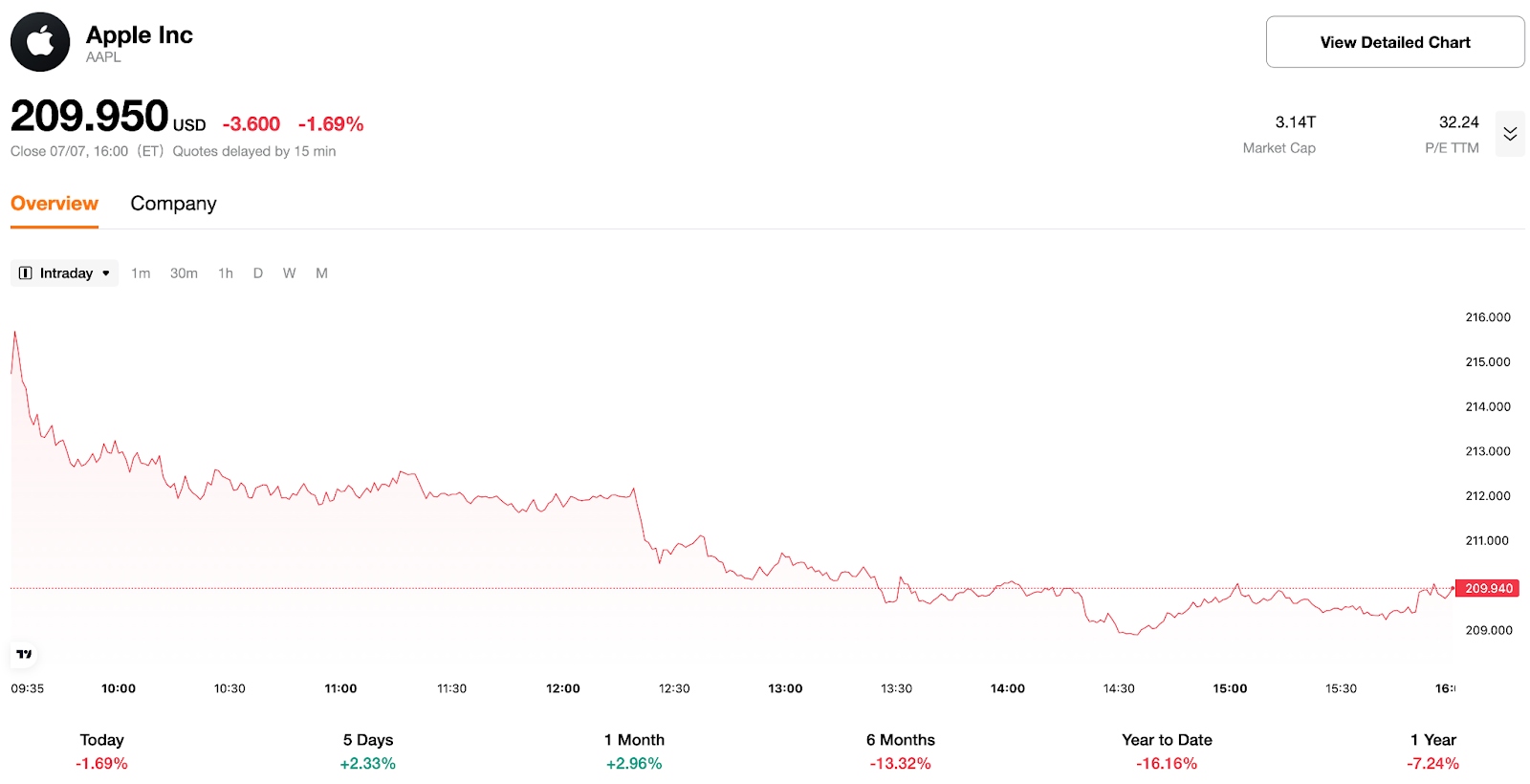Image resolution: width=1530 pixels, height=784 pixels.
Task: Select the Today performance period
Action: point(100,751)
